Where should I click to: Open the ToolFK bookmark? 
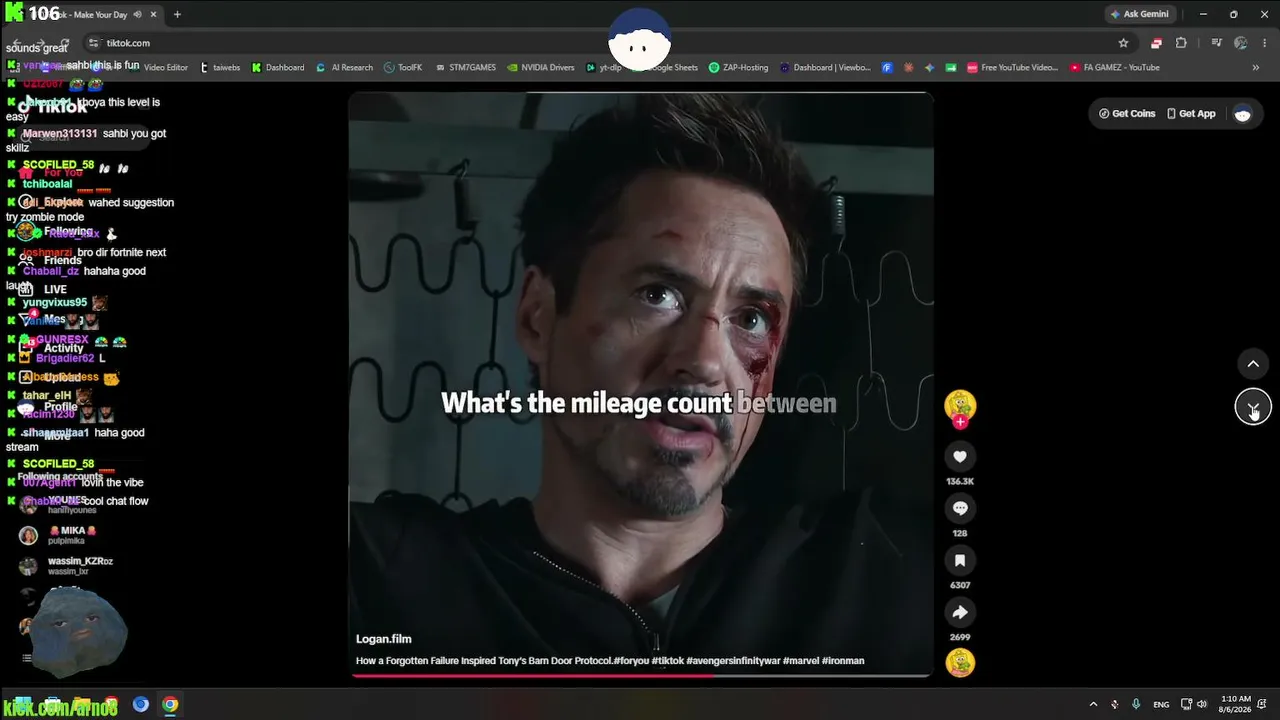point(403,68)
